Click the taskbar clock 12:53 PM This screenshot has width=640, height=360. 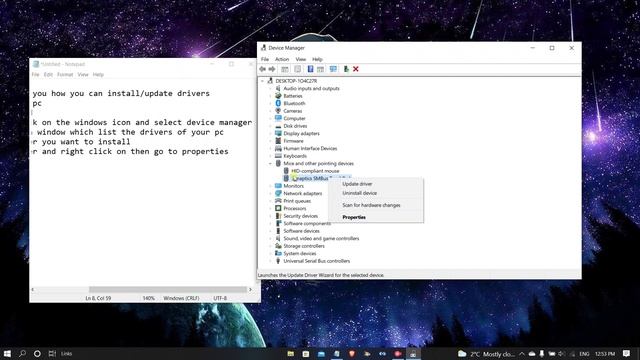click(x=605, y=354)
